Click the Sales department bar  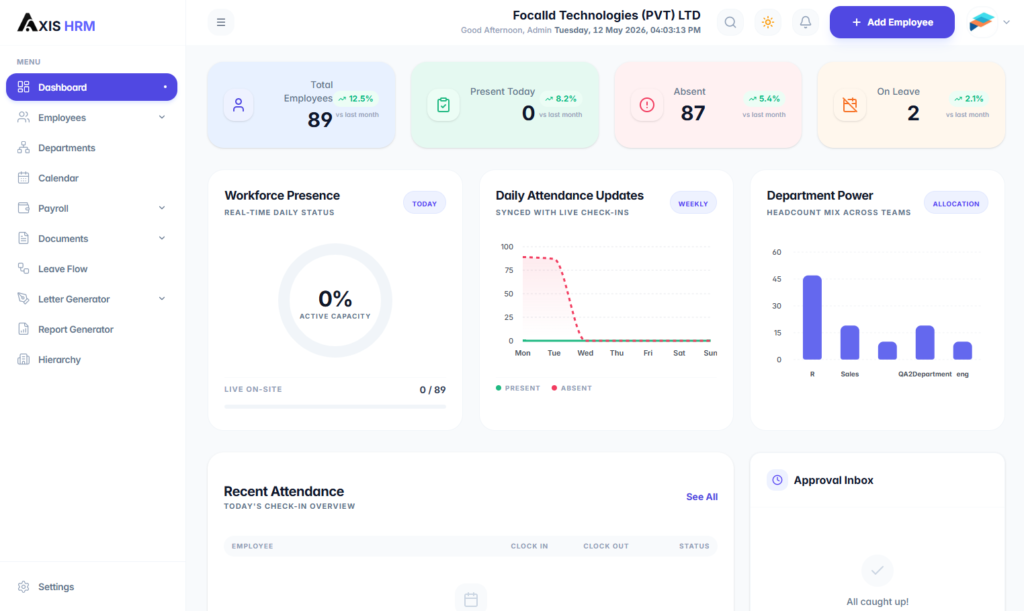pyautogui.click(x=850, y=343)
